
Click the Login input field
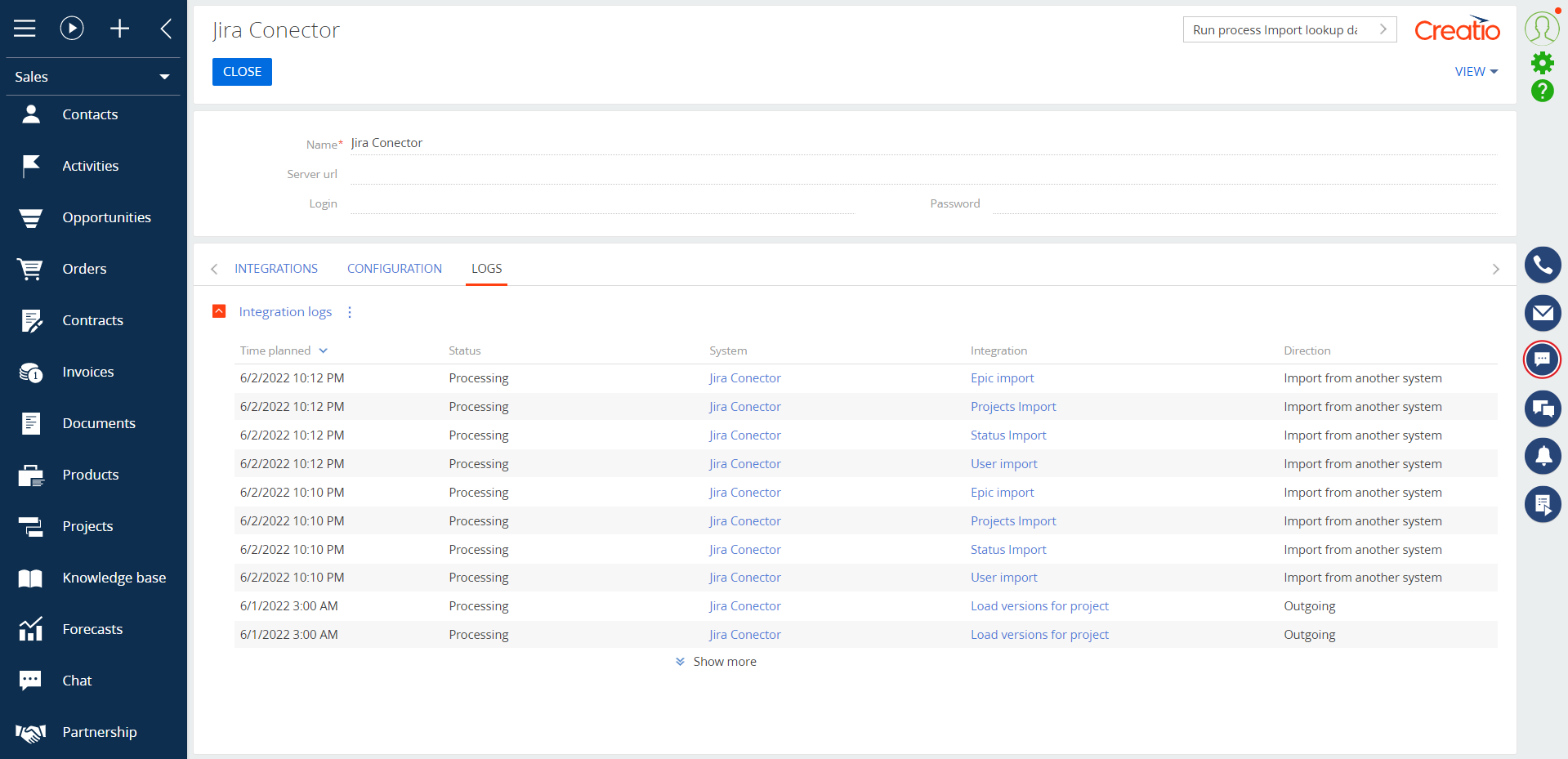coord(603,203)
